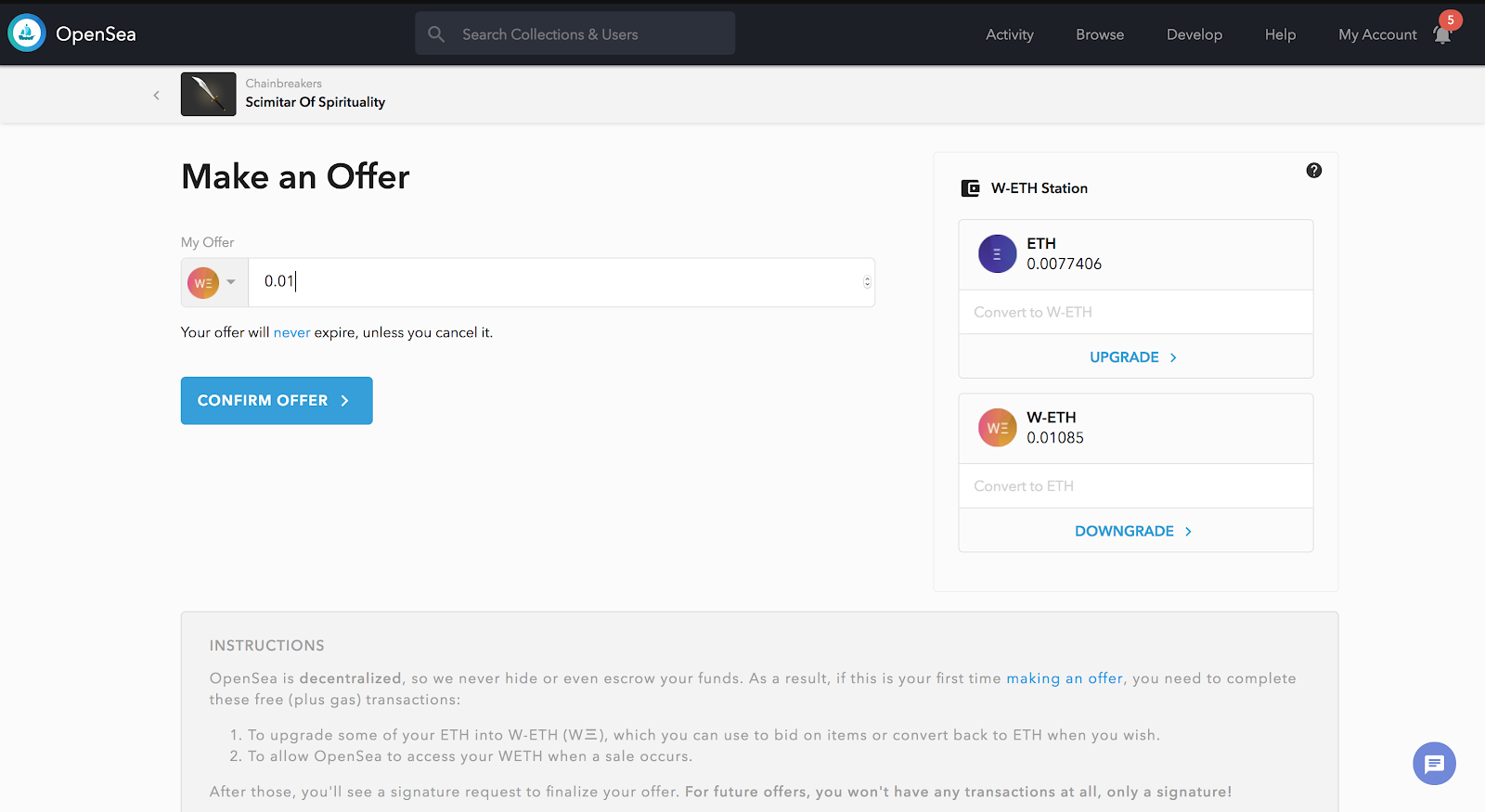The height and width of the screenshot is (812, 1485).
Task: Click the search magnifier icon
Action: (x=436, y=34)
